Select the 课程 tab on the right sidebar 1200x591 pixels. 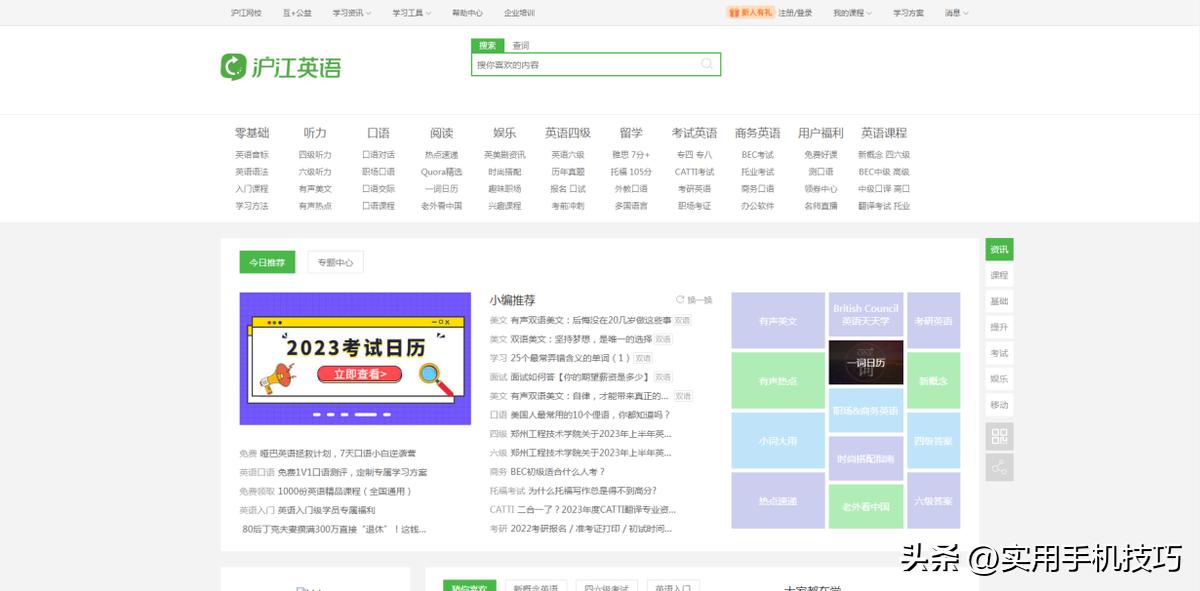pyautogui.click(x=999, y=275)
